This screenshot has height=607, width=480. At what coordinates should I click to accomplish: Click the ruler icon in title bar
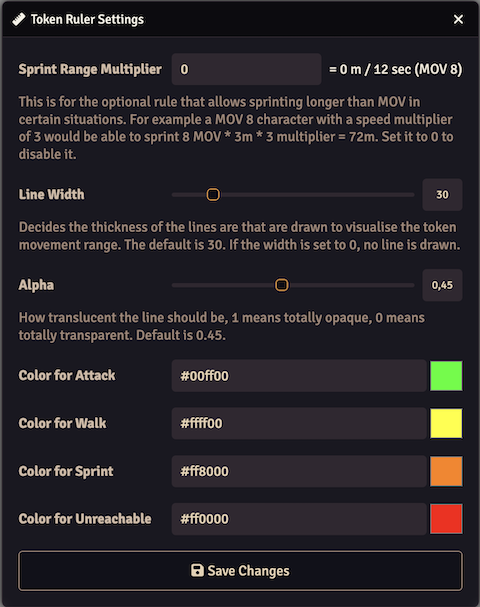point(18,19)
